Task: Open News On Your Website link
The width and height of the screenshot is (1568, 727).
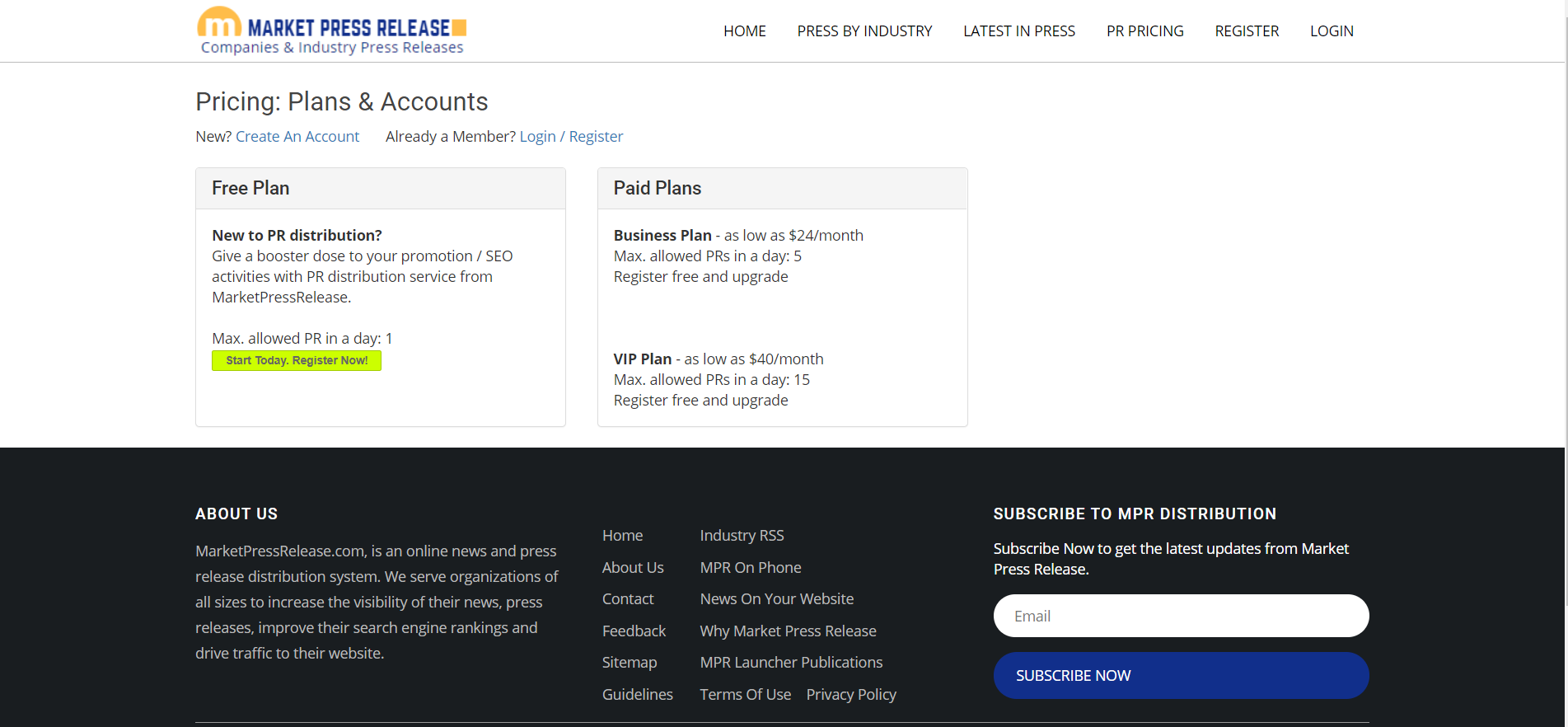Action: coord(777,599)
